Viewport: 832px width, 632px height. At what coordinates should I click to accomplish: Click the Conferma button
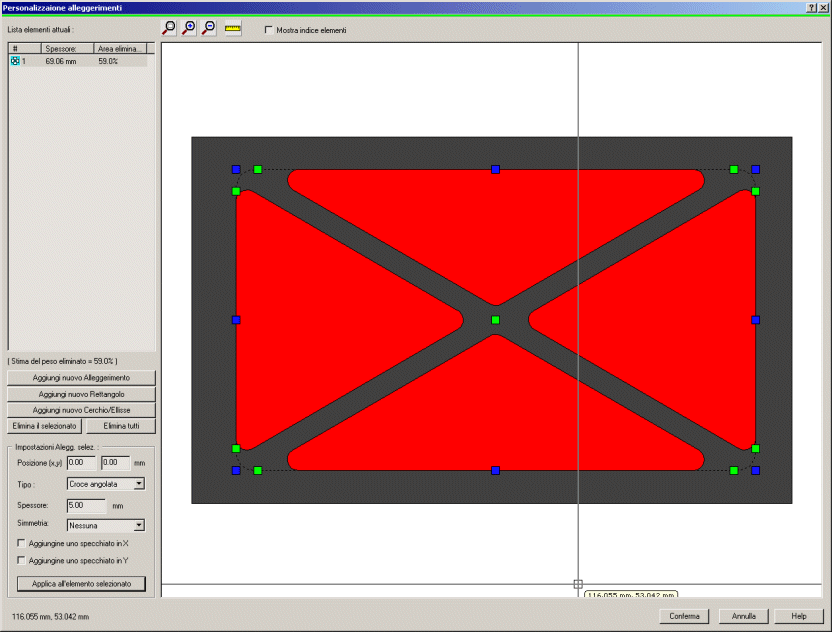pyautogui.click(x=684, y=616)
